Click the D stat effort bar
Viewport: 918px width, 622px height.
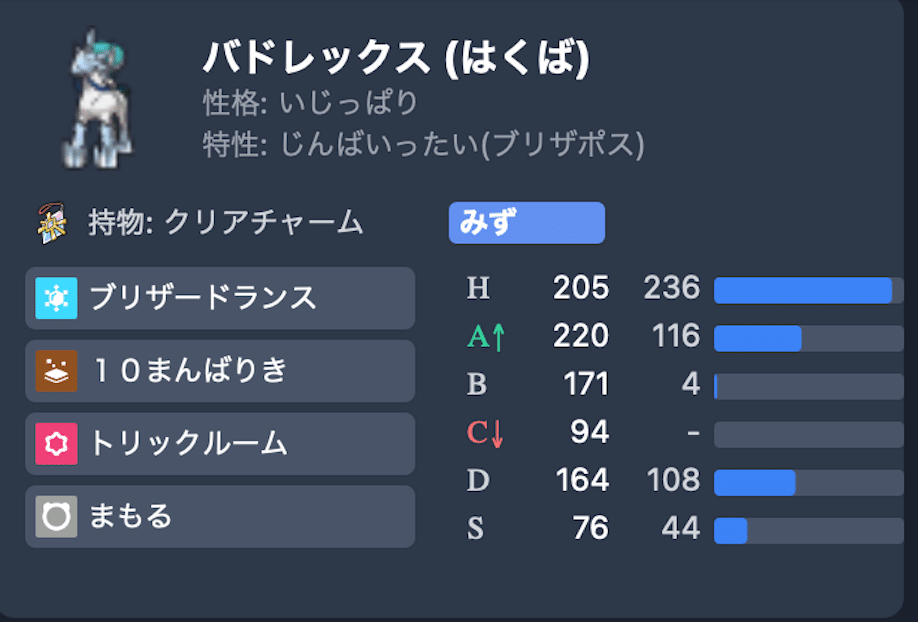808,482
